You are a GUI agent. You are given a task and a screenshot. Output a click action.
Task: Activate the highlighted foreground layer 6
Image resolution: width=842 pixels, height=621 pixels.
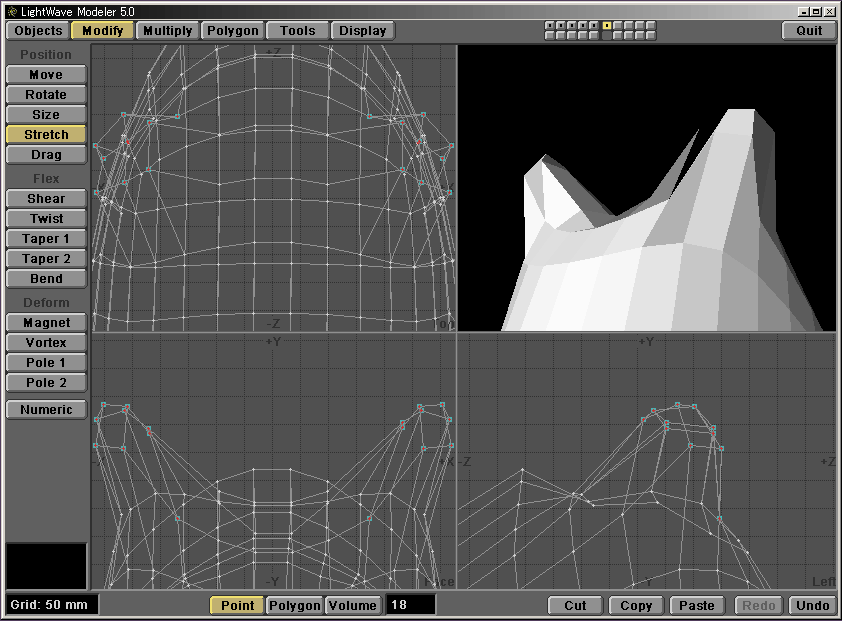pyautogui.click(x=607, y=25)
